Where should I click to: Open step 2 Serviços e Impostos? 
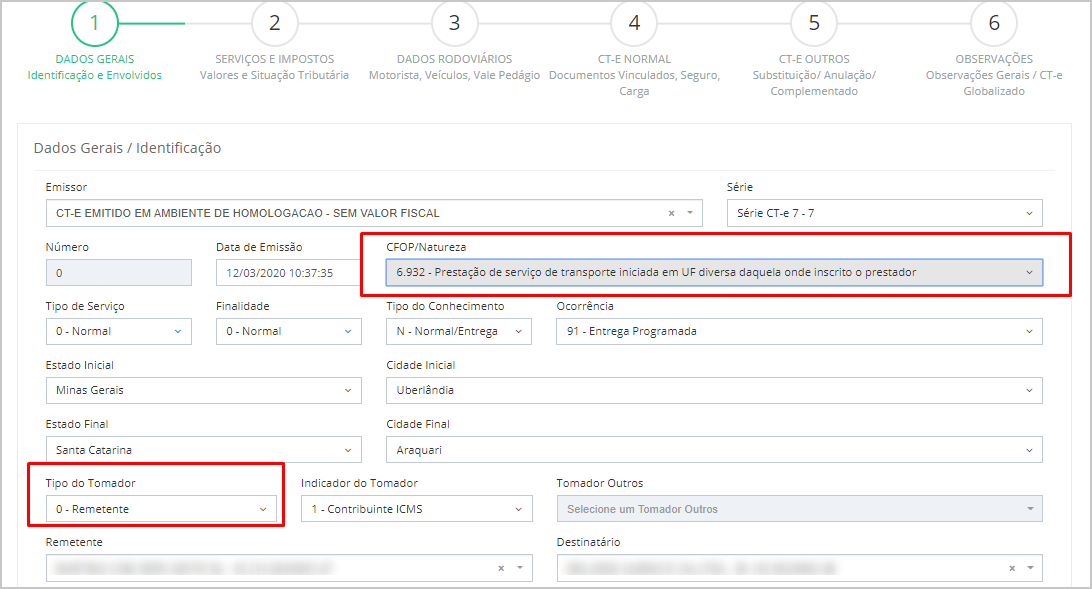(x=274, y=23)
